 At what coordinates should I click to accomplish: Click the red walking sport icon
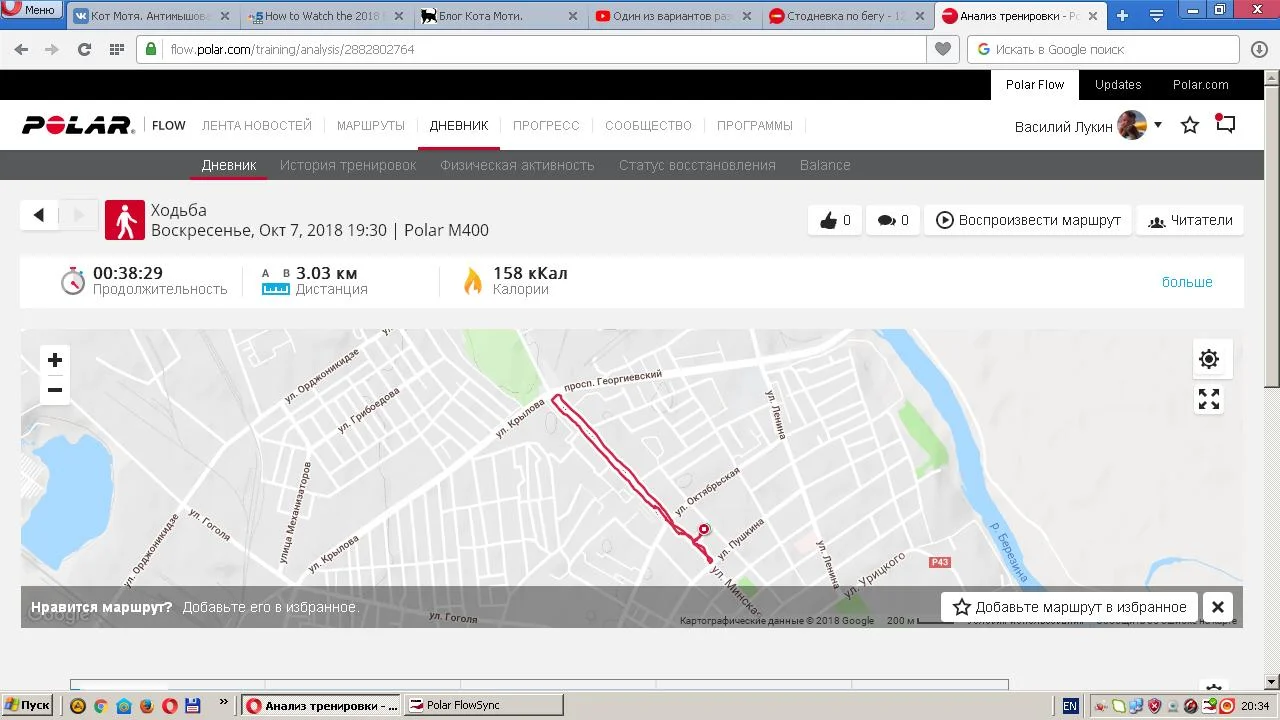(x=125, y=220)
